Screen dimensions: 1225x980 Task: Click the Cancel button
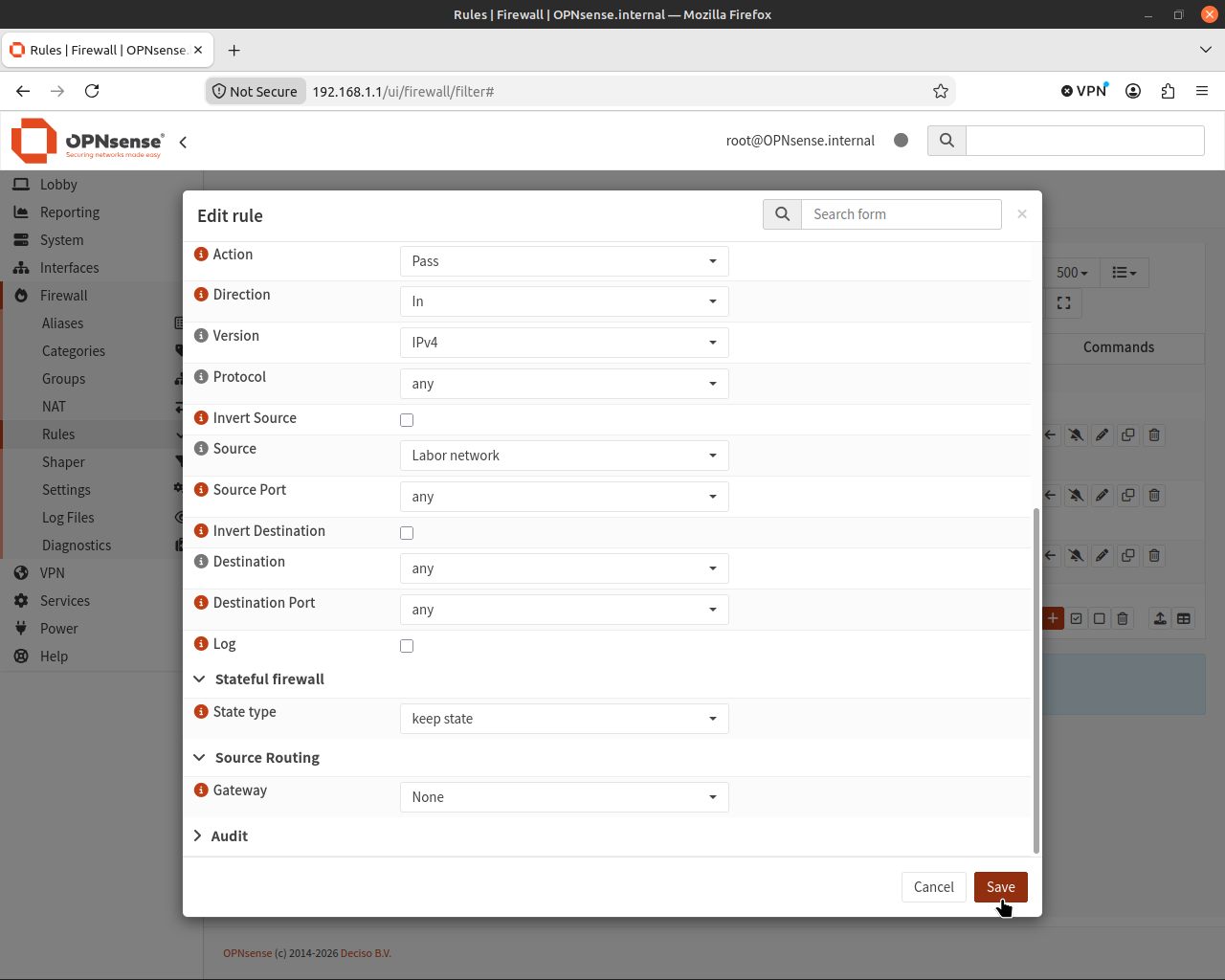pos(933,887)
